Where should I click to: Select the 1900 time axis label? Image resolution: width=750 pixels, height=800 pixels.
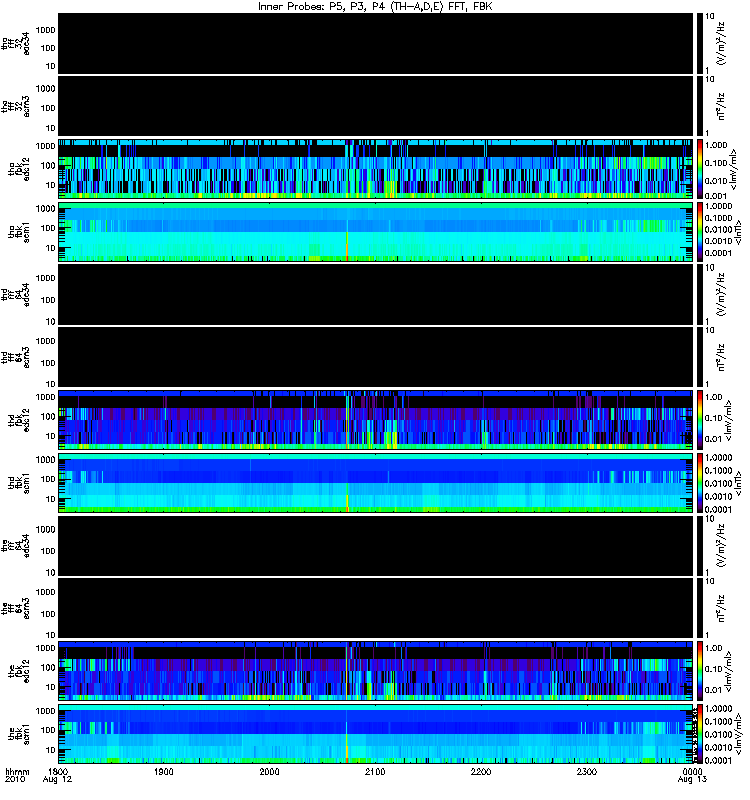164,771
